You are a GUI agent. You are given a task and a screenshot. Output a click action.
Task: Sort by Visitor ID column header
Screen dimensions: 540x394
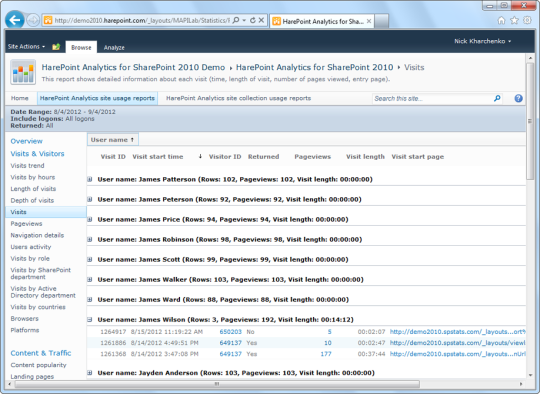click(225, 157)
